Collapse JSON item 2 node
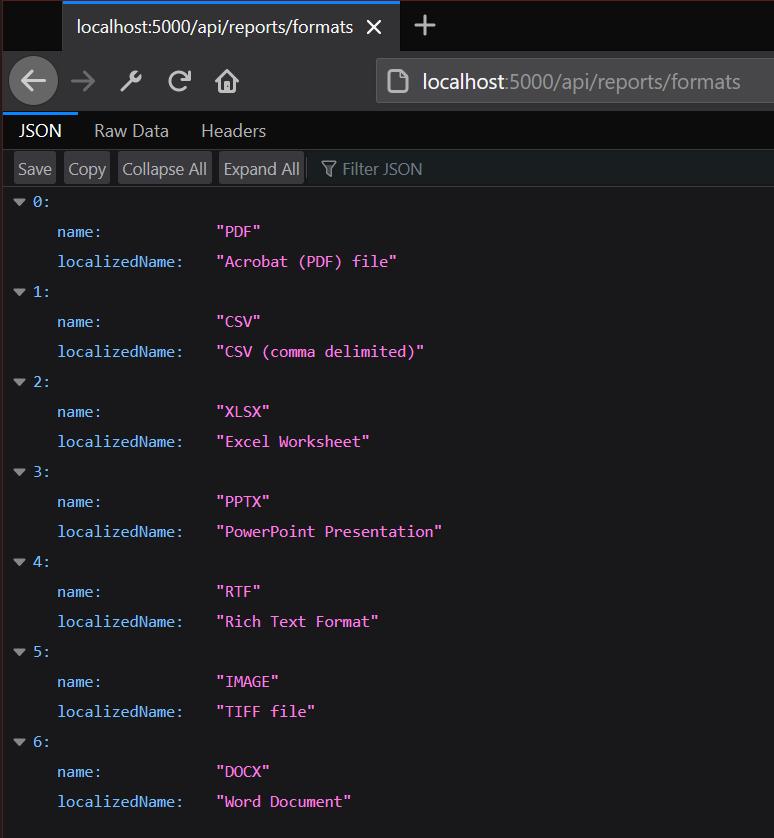Image resolution: width=774 pixels, height=838 pixels. [19, 382]
